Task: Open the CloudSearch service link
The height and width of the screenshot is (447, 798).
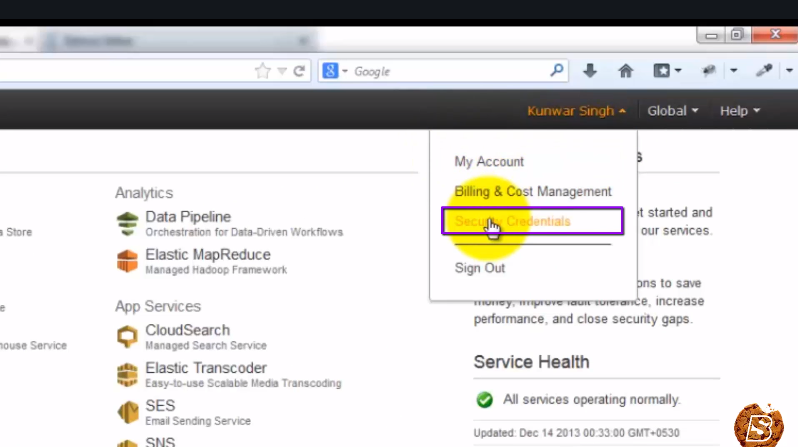Action: [187, 330]
